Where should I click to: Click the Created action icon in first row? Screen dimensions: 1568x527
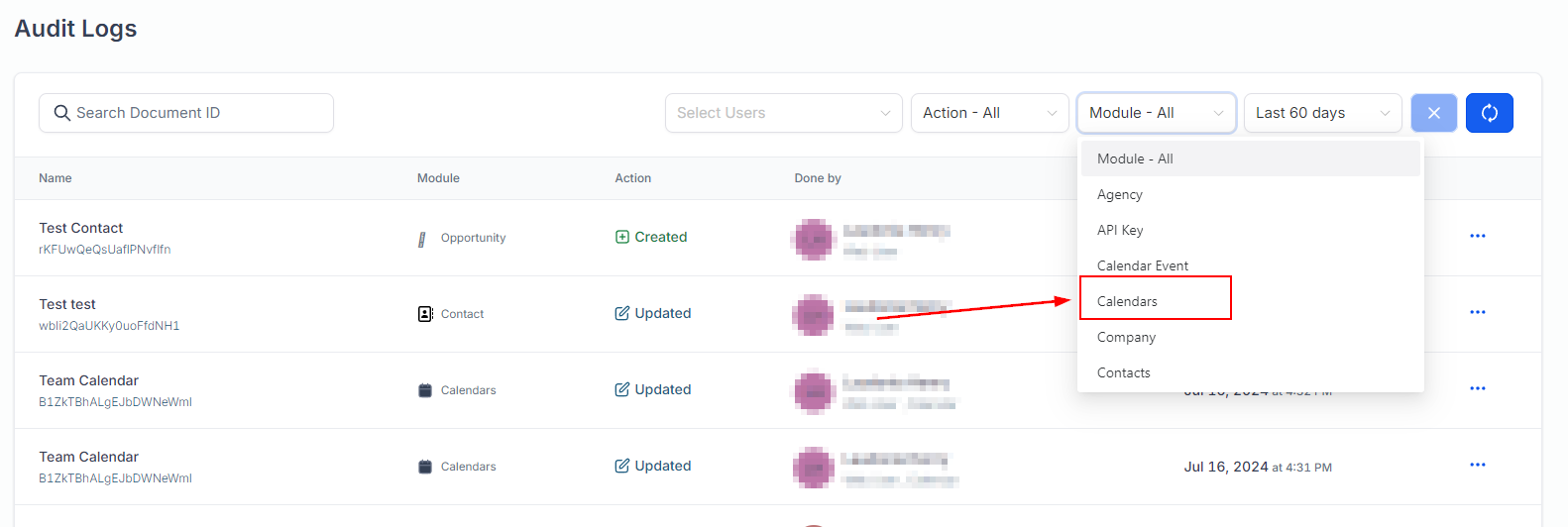coord(622,237)
